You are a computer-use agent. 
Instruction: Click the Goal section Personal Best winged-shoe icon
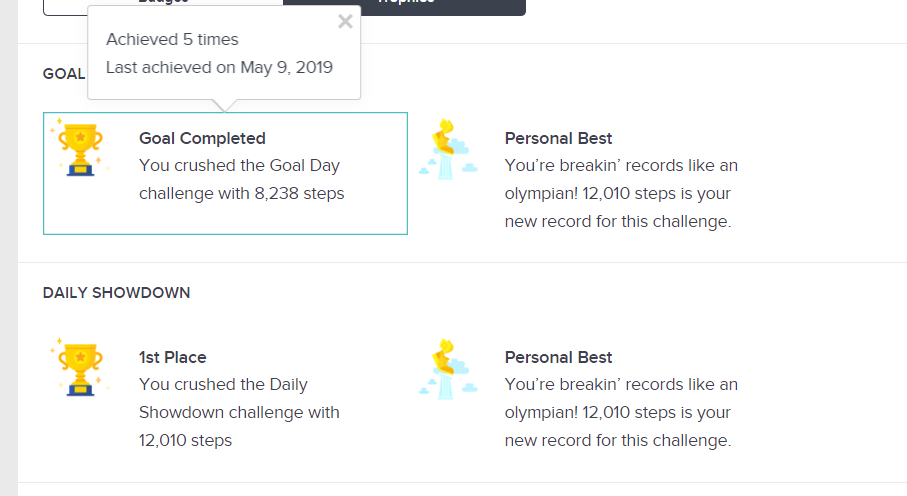tap(448, 150)
